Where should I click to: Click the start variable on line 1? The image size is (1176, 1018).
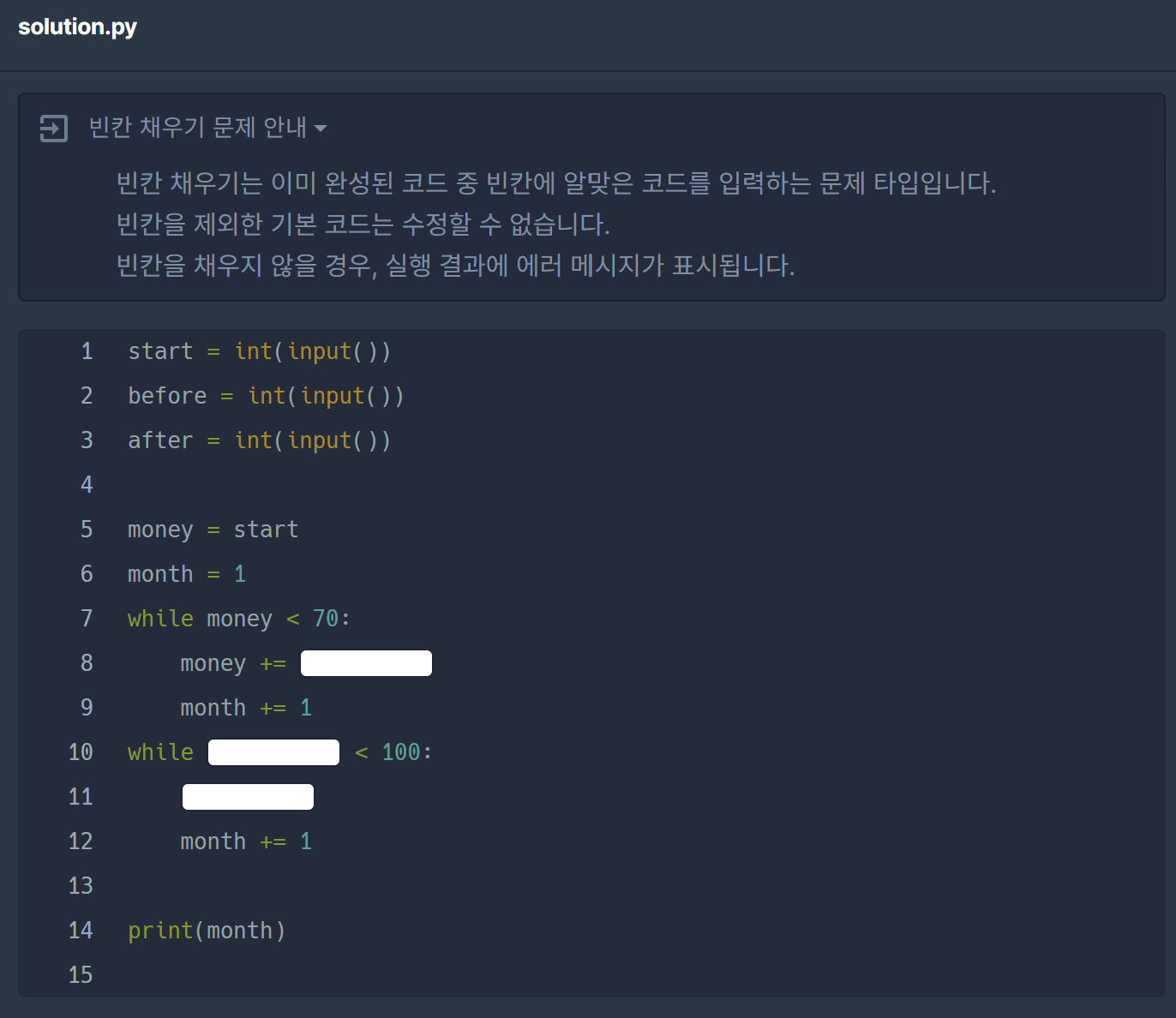coord(159,350)
